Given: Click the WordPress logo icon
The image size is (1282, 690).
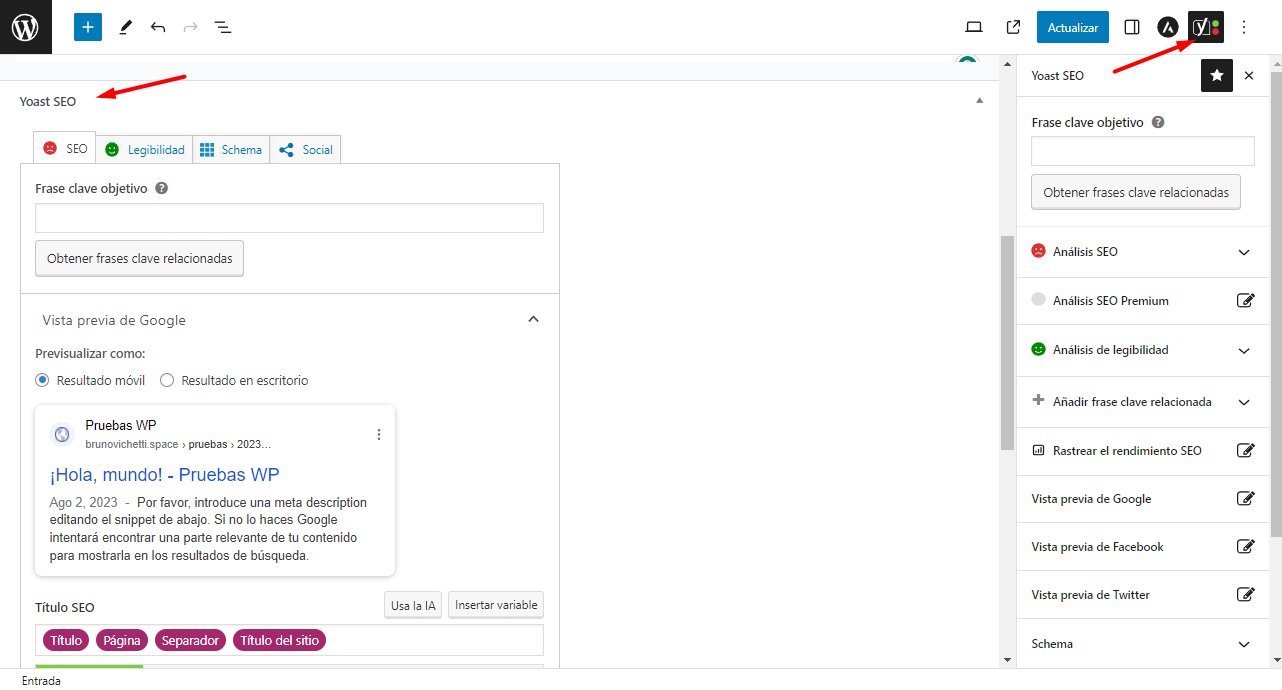Looking at the screenshot, I should 25,27.
